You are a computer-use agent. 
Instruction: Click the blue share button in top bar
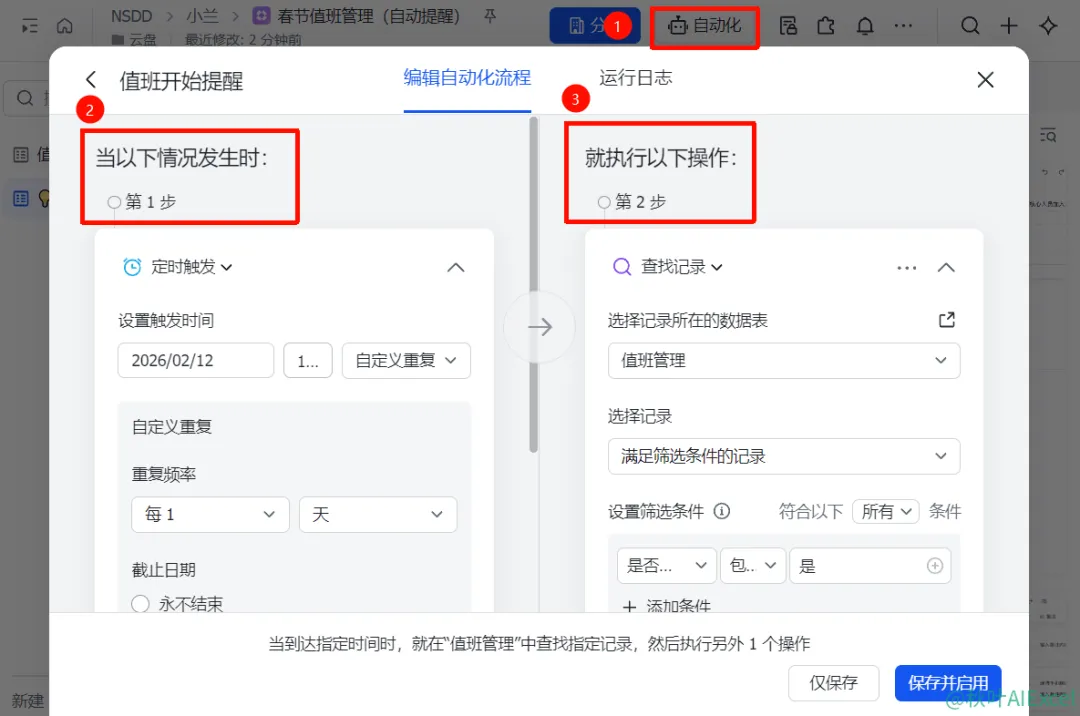click(595, 26)
